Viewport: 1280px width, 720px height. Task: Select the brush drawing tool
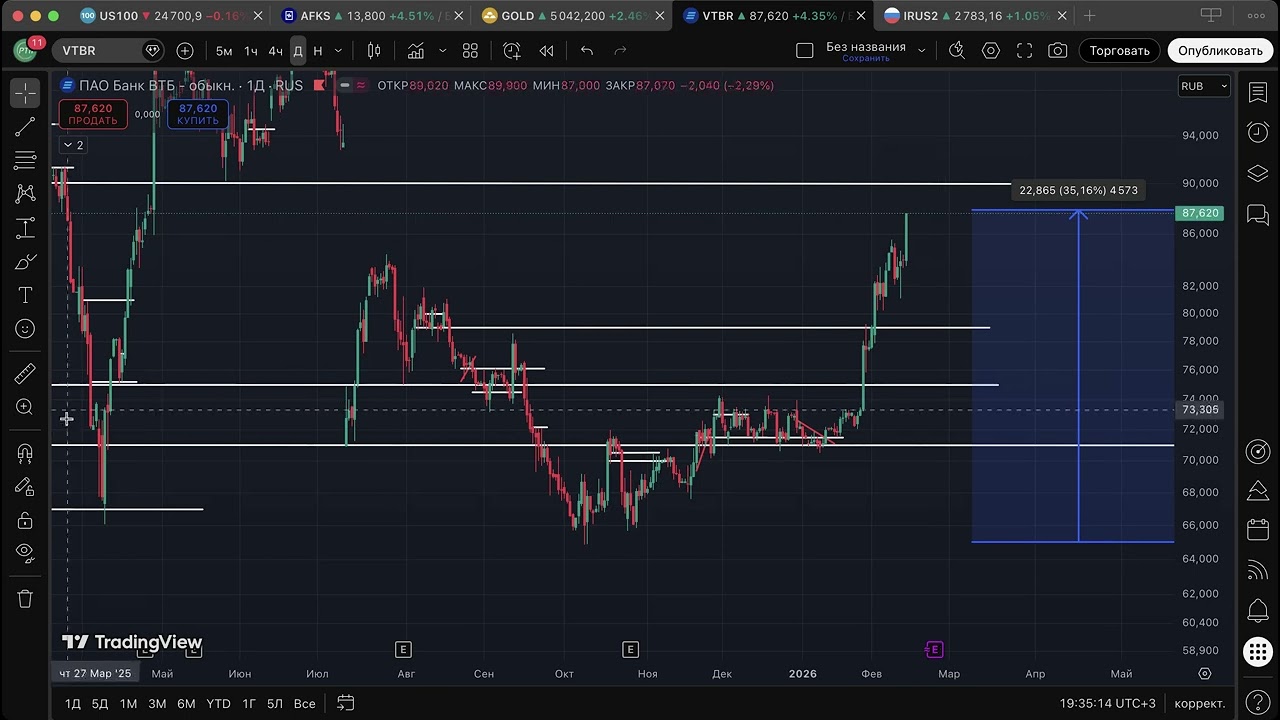(x=25, y=262)
